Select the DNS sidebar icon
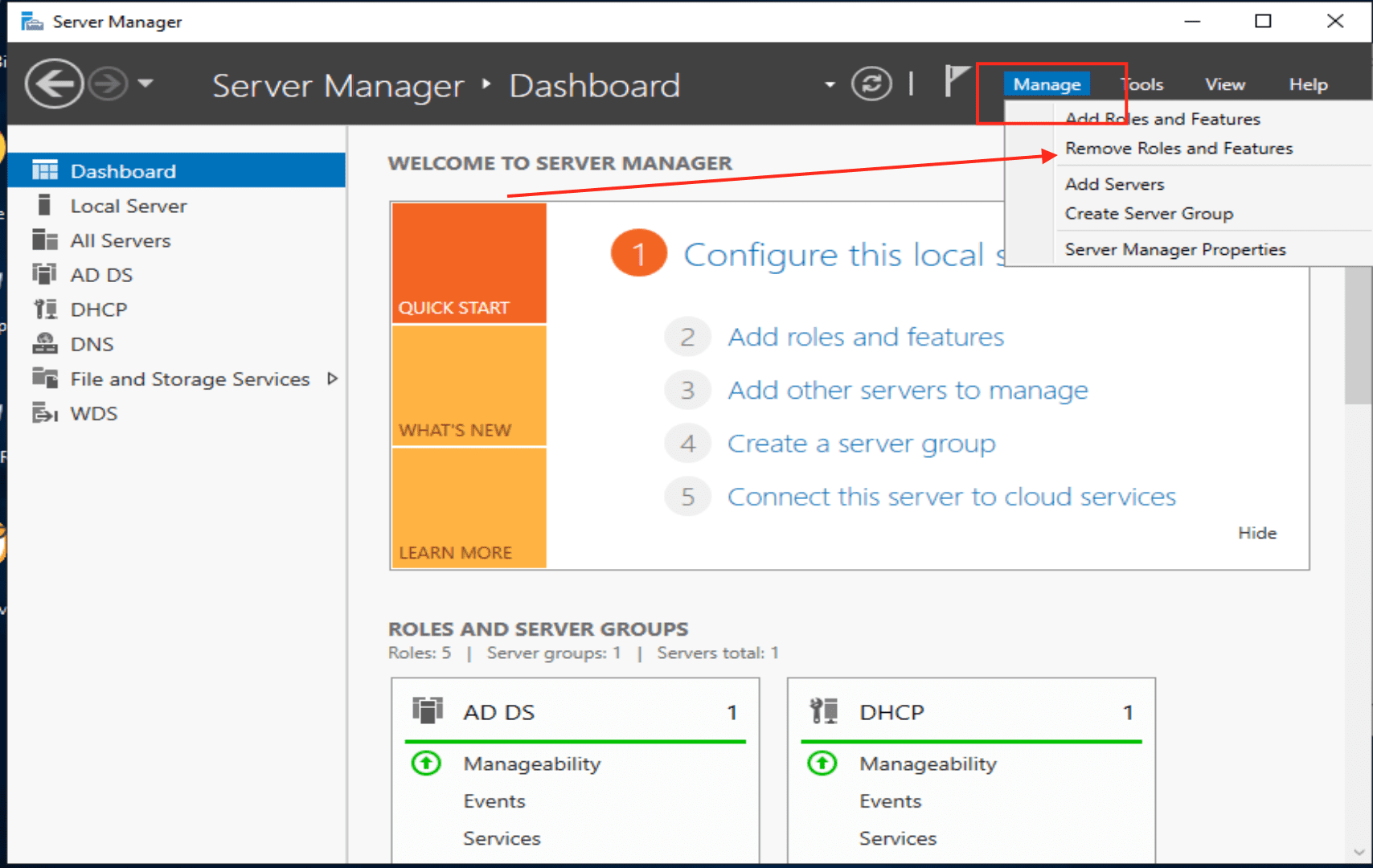1373x868 pixels. [x=44, y=344]
